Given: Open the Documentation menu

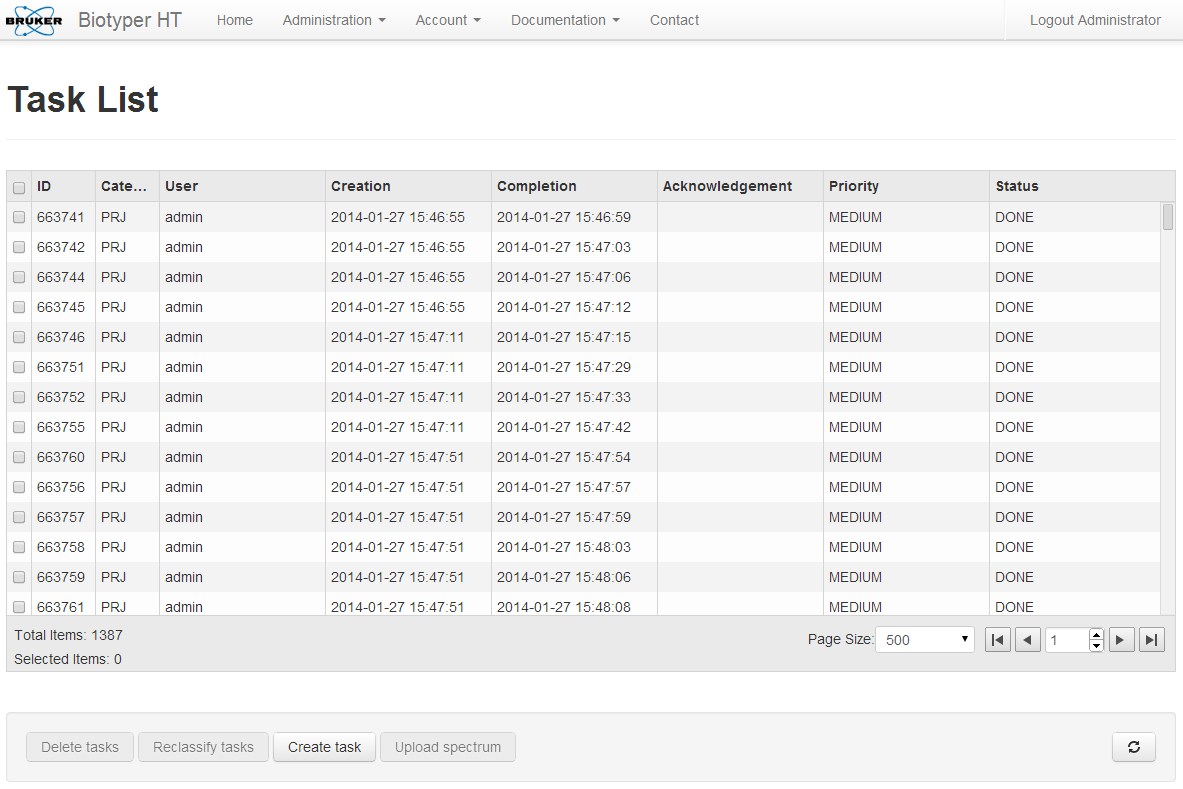Looking at the screenshot, I should pyautogui.click(x=565, y=20).
